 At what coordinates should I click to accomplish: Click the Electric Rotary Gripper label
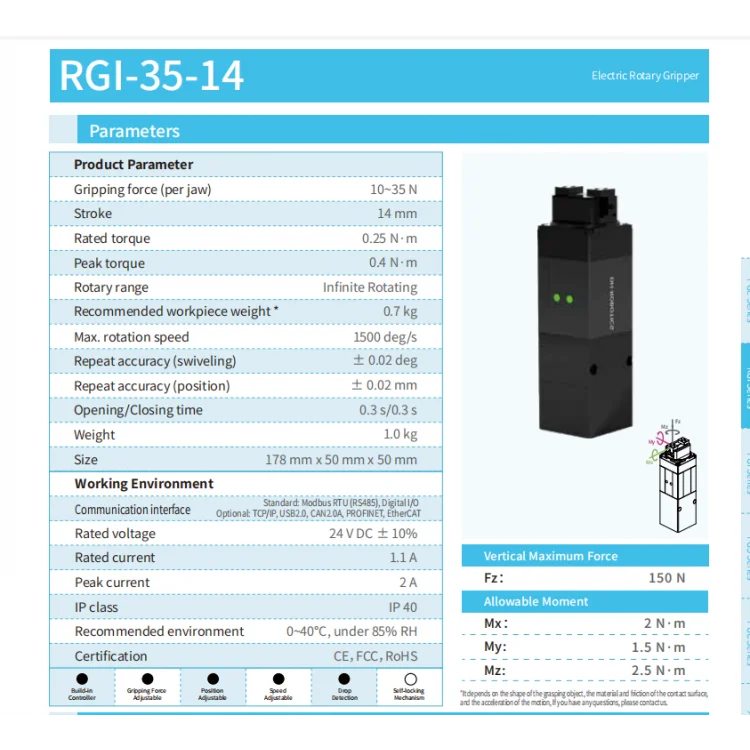pos(644,76)
